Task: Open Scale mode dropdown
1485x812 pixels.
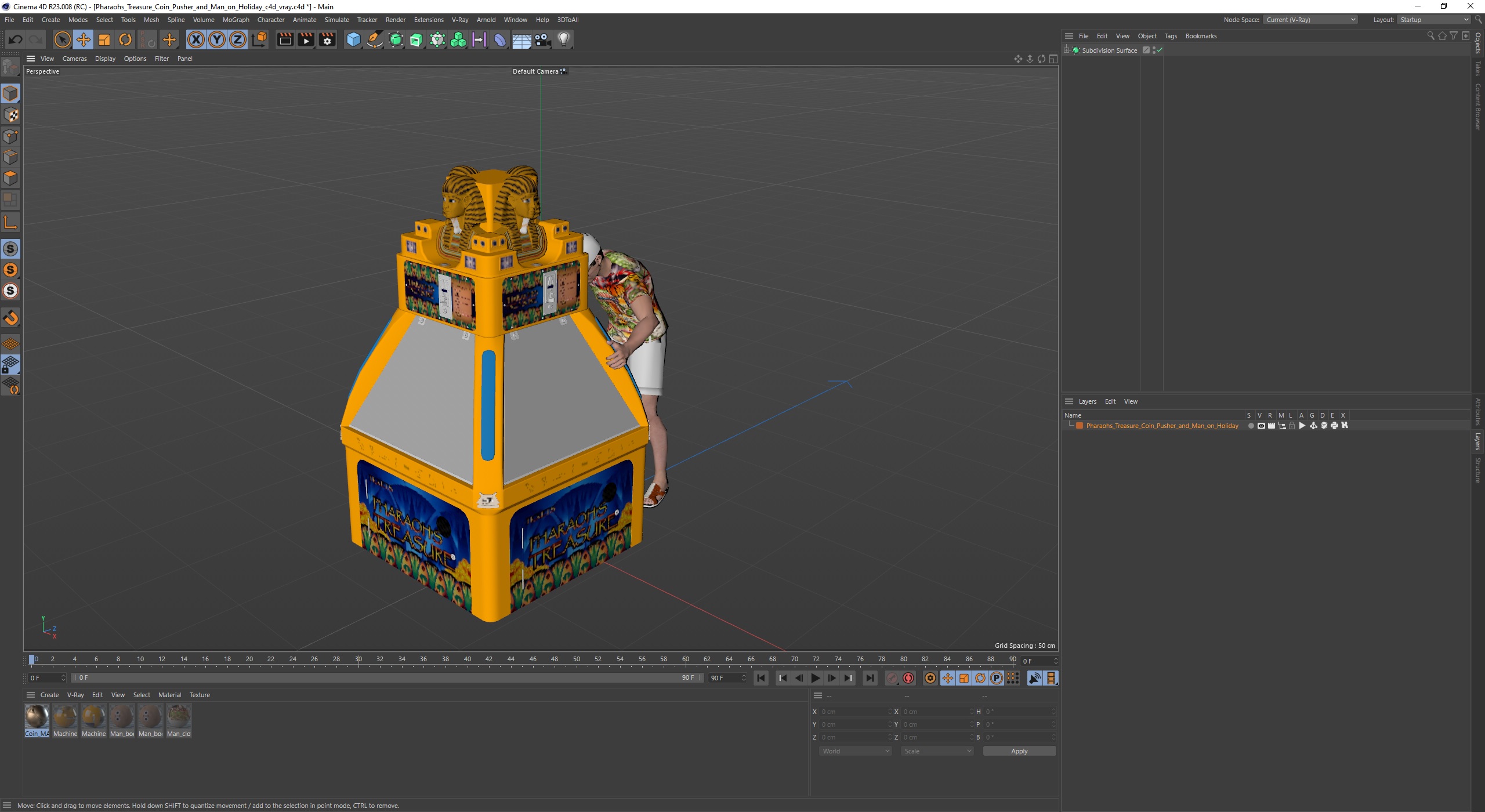Action: click(937, 751)
